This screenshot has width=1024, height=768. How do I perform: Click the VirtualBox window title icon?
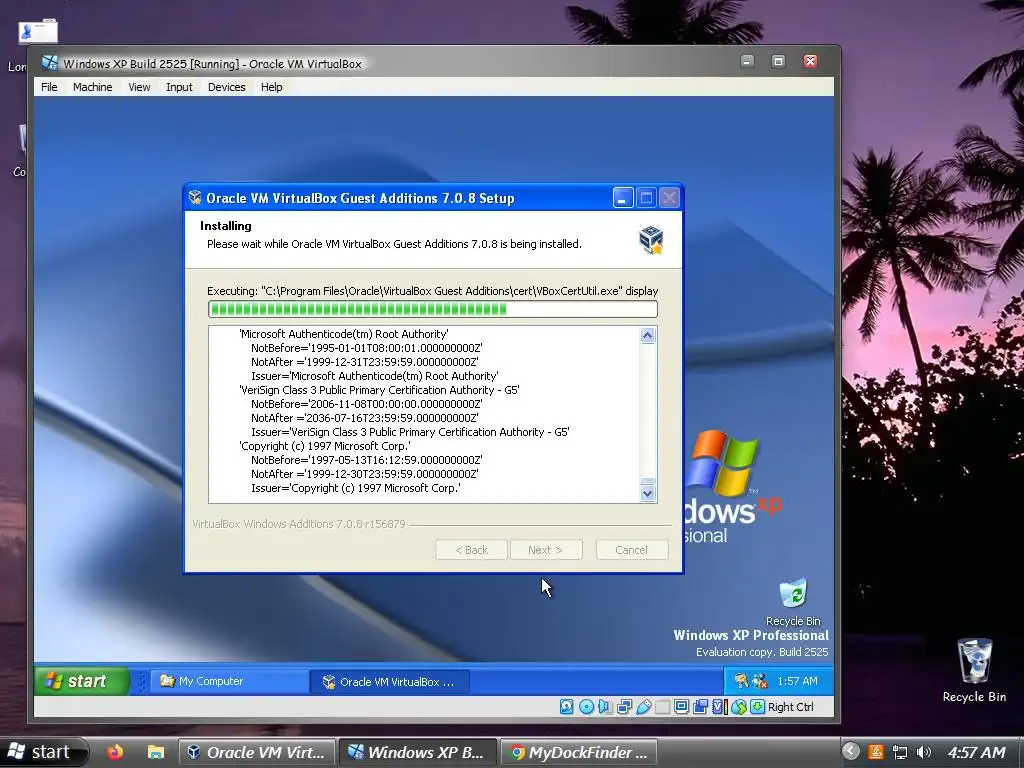(50, 63)
